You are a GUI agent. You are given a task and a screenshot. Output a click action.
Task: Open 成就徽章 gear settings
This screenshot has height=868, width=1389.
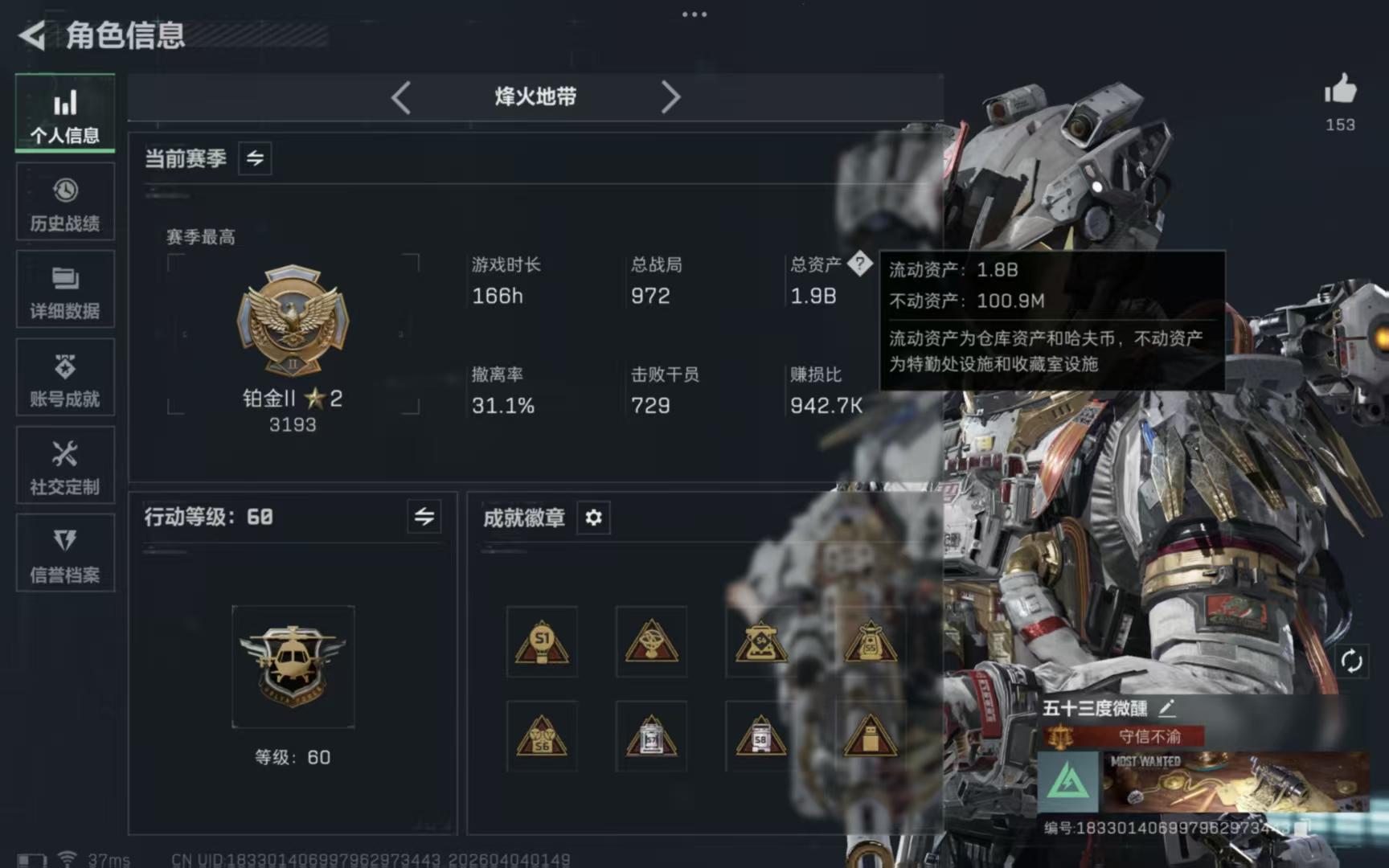pyautogui.click(x=593, y=518)
